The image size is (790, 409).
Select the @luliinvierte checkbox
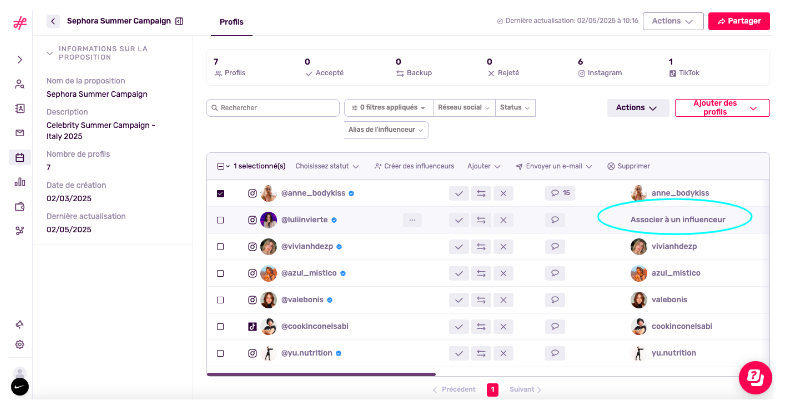pos(220,220)
